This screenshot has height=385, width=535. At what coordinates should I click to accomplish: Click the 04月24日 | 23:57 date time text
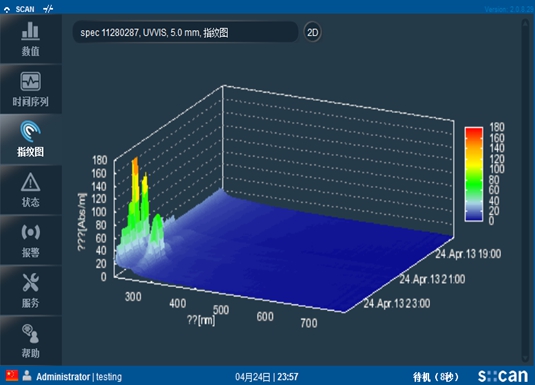tap(266, 377)
